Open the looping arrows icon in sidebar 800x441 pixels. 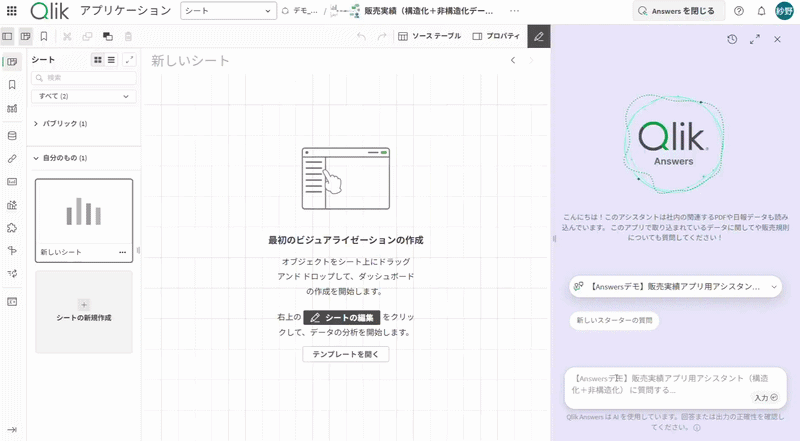click(12, 274)
